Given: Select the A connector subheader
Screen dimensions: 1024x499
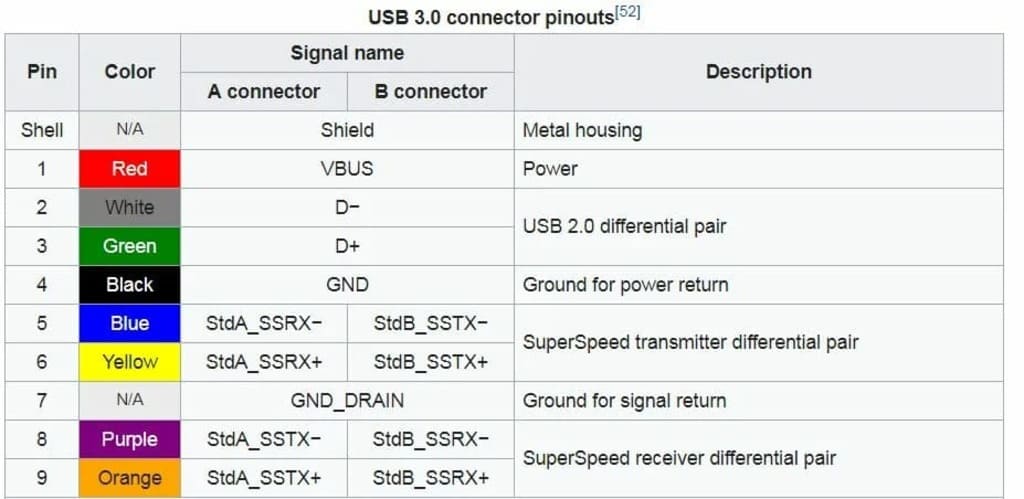Looking at the screenshot, I should (x=264, y=92).
